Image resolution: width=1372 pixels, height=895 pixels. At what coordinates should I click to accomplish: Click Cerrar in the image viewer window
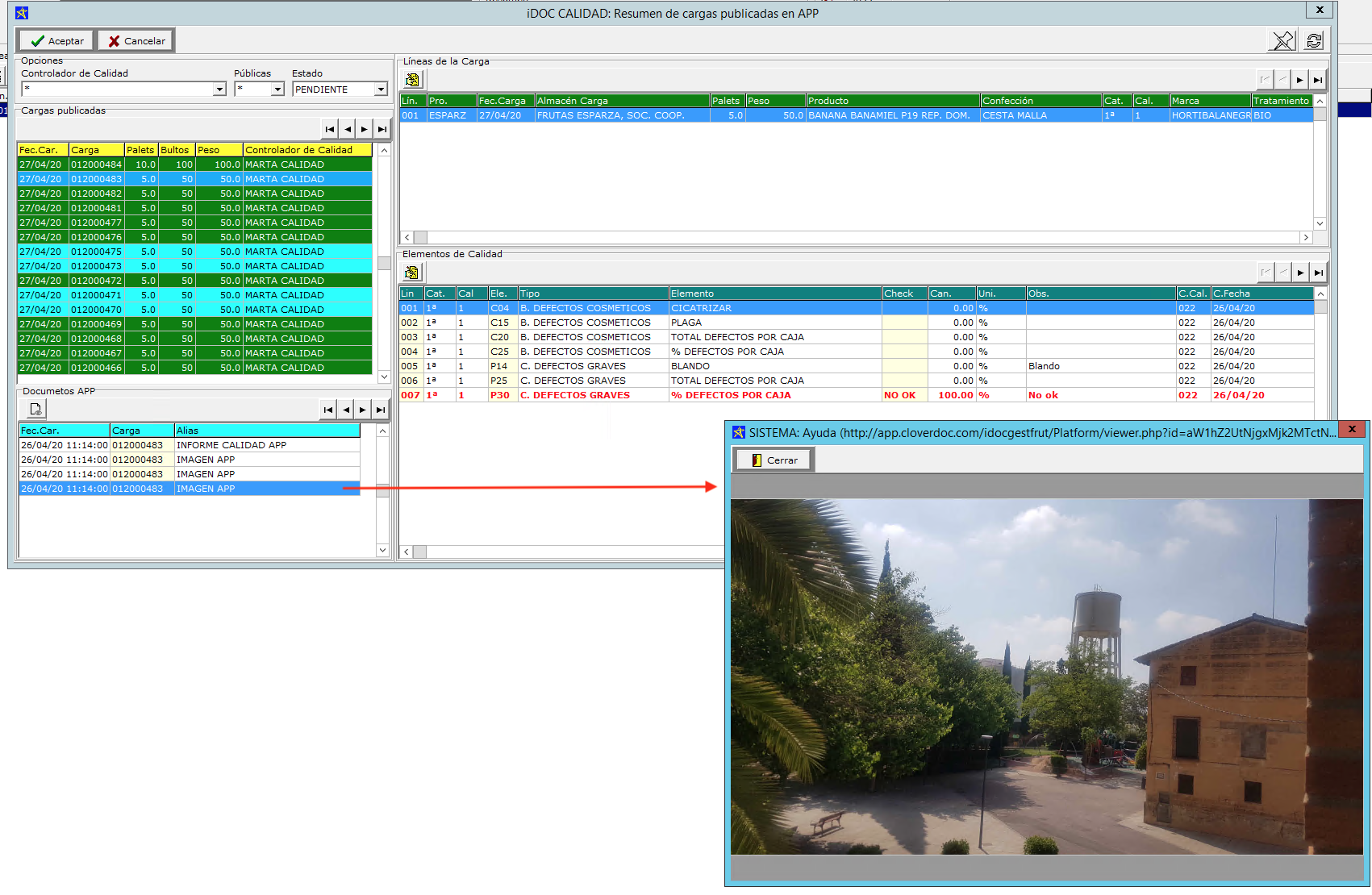pos(774,460)
